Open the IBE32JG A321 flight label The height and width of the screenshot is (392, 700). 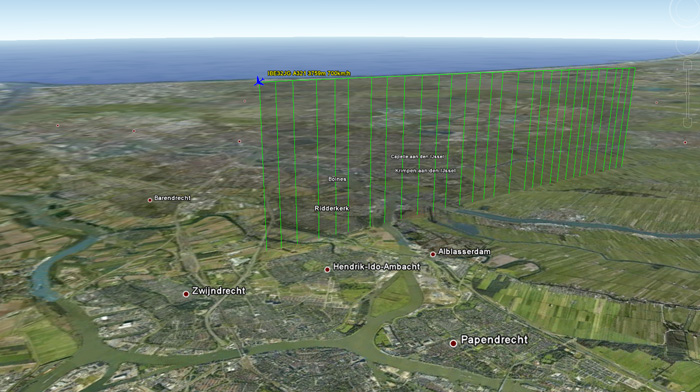(x=309, y=73)
